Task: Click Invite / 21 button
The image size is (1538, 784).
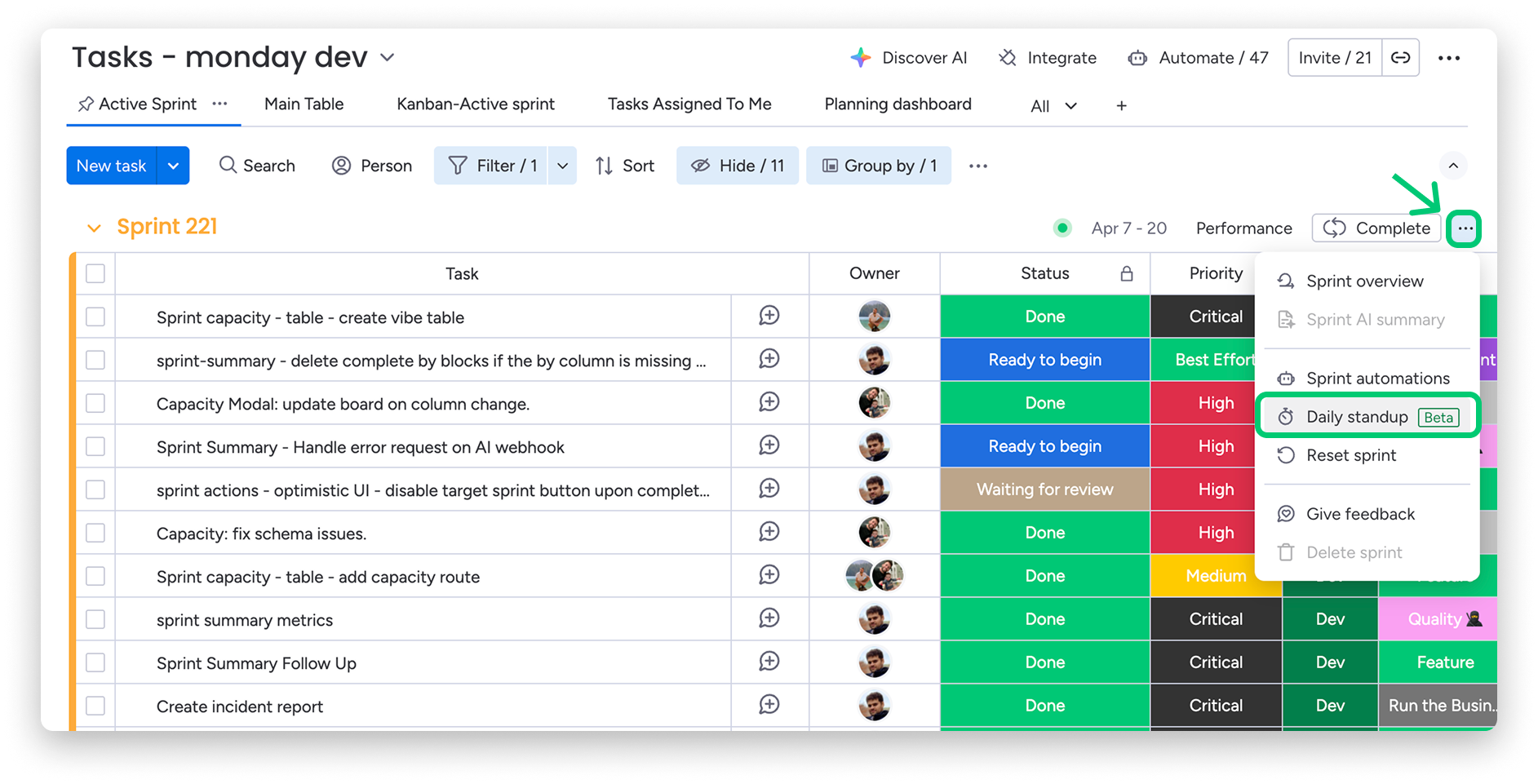Action: (1335, 57)
